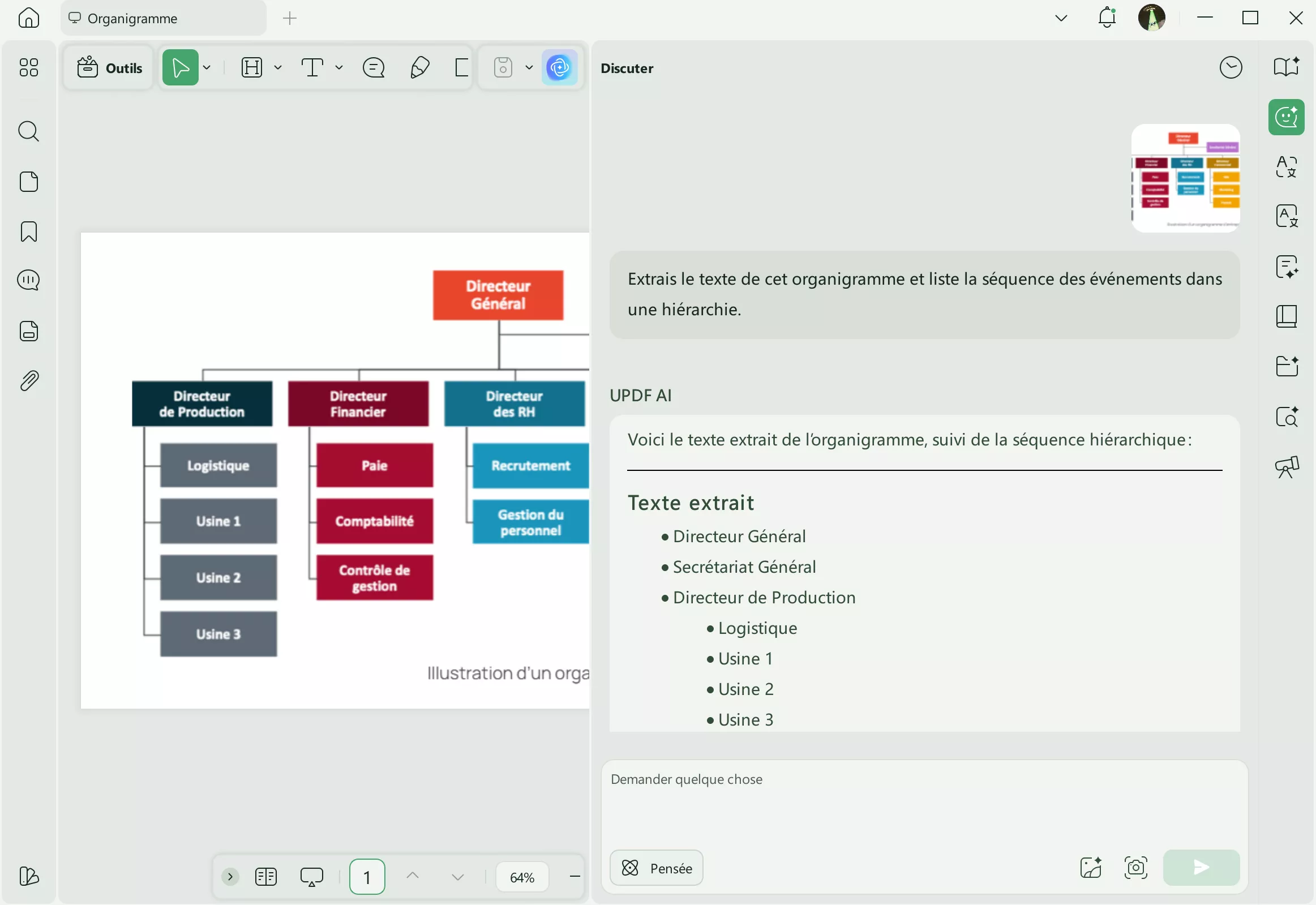Open the Outils menu

(109, 67)
